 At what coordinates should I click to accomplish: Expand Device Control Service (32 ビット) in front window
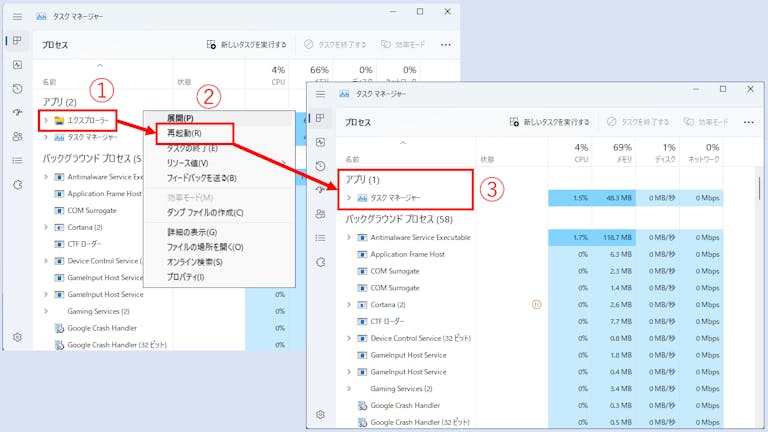349,338
